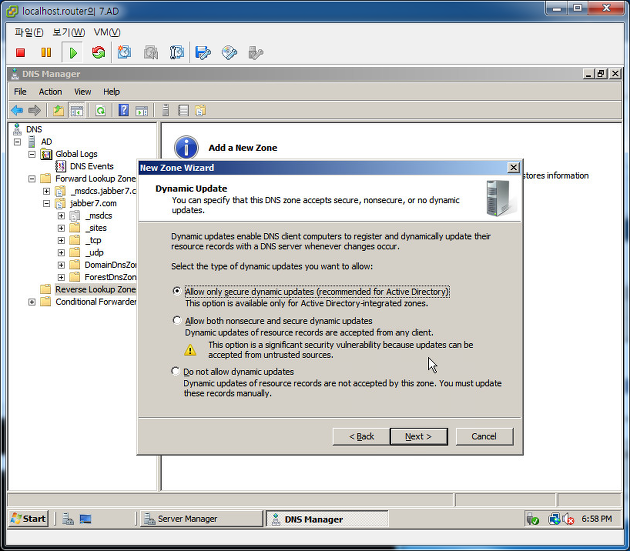Click the USB device toolbar icon
The image size is (630, 551).
(x=256, y=53)
